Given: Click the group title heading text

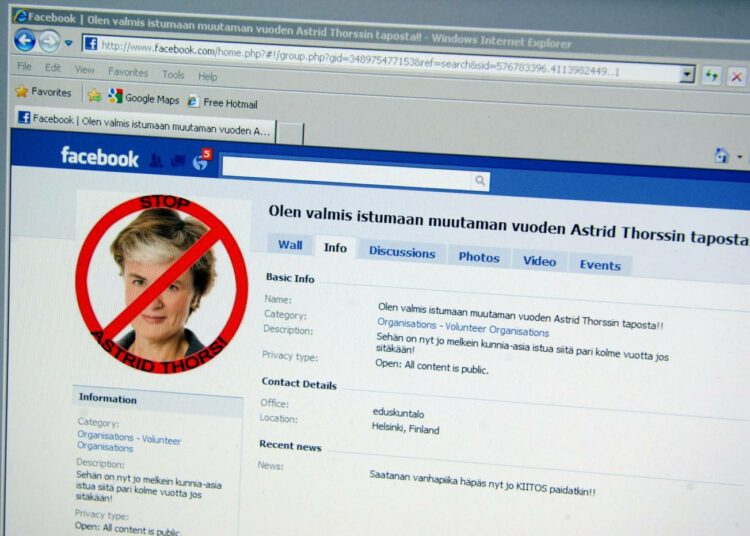Looking at the screenshot, I should (508, 225).
